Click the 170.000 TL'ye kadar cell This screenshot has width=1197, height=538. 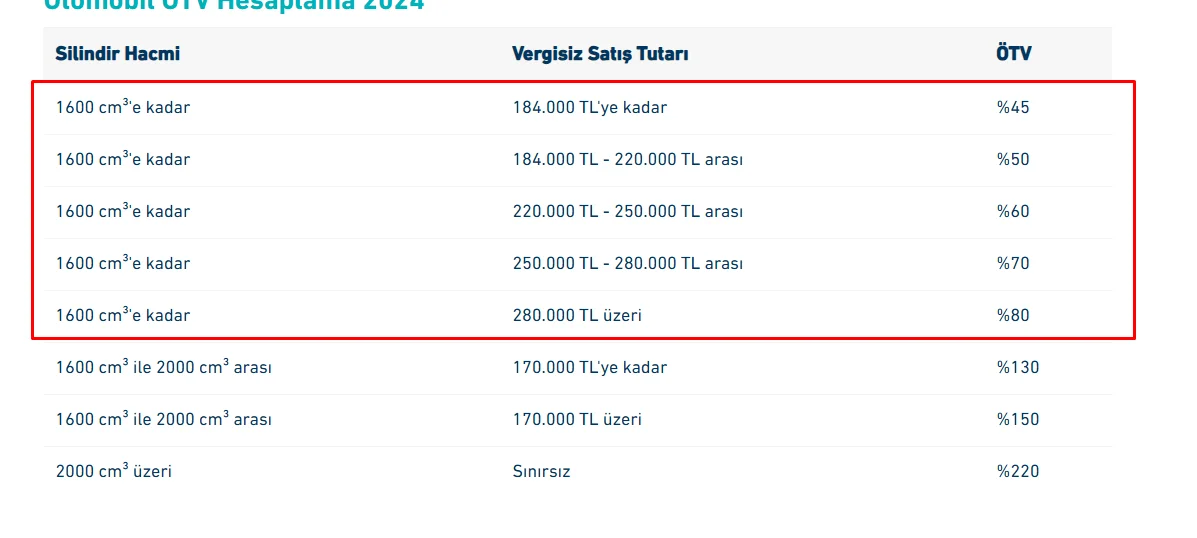pos(589,367)
